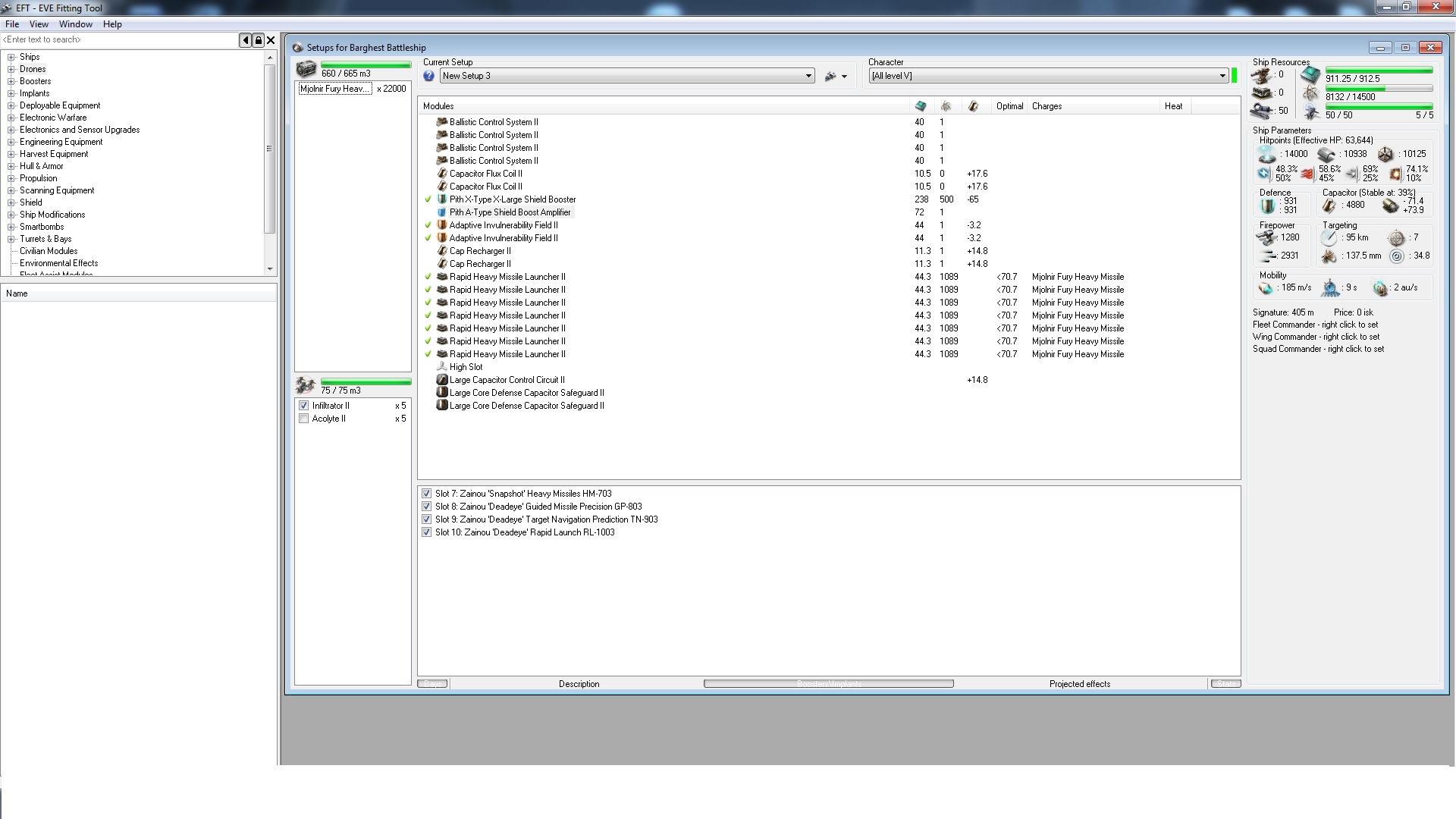Click the Large Capacitor Control Circuit II rig icon
This screenshot has width=1456, height=819.
tap(442, 380)
